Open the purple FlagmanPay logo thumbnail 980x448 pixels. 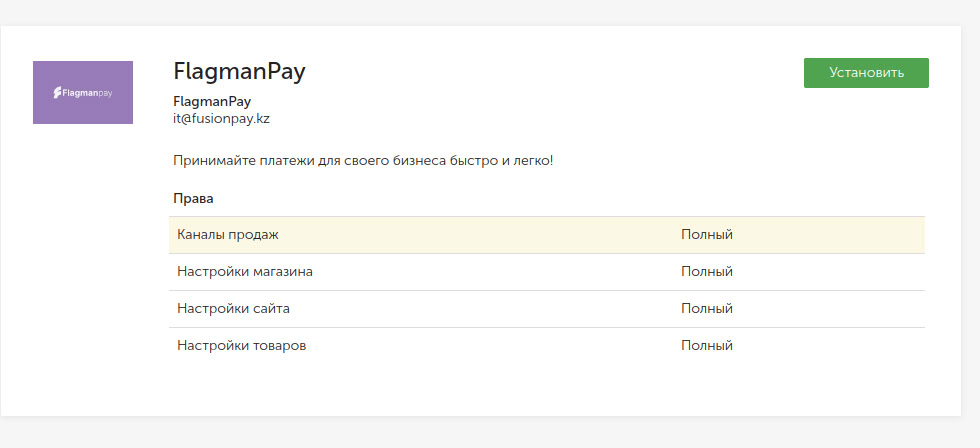(x=82, y=92)
